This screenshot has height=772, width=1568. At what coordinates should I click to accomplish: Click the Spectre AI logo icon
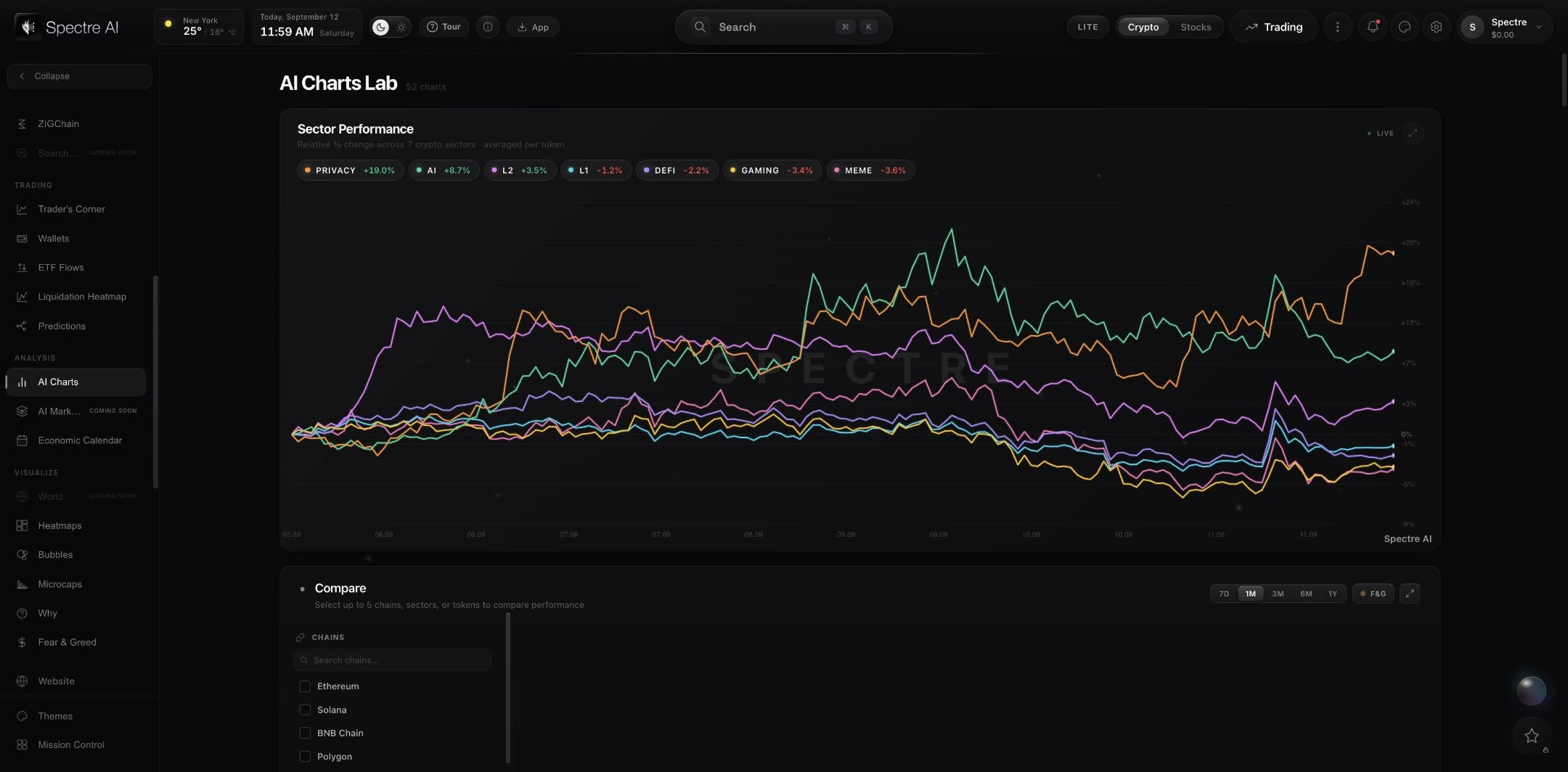click(x=28, y=27)
